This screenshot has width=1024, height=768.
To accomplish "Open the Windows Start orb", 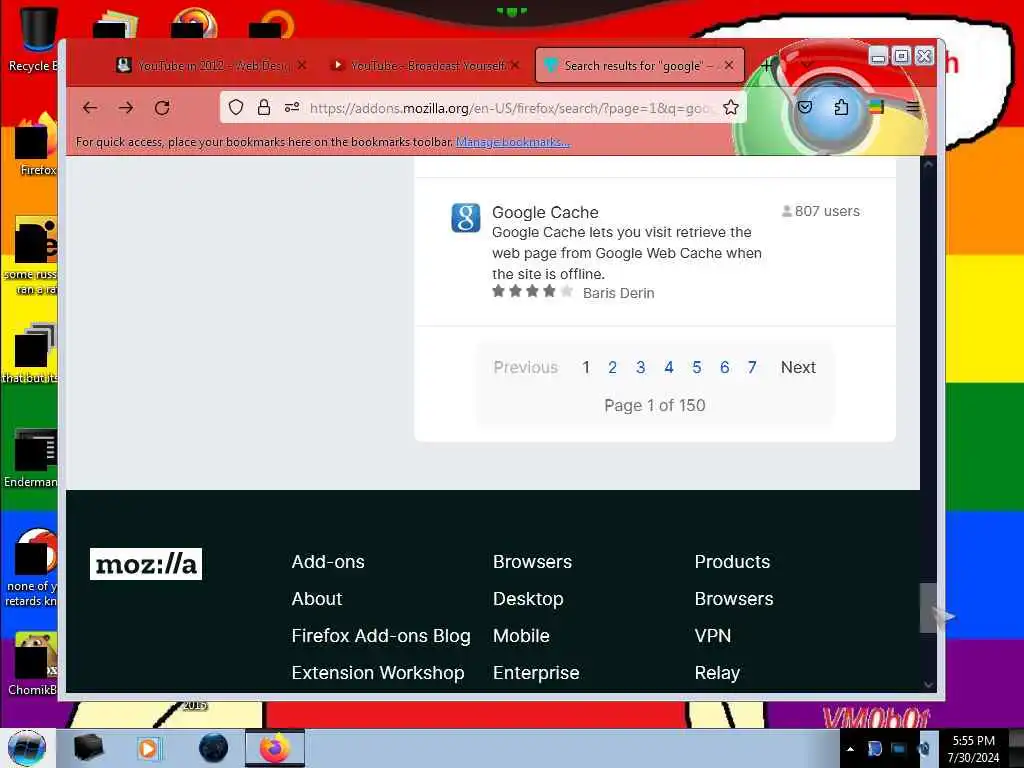I will pos(27,748).
